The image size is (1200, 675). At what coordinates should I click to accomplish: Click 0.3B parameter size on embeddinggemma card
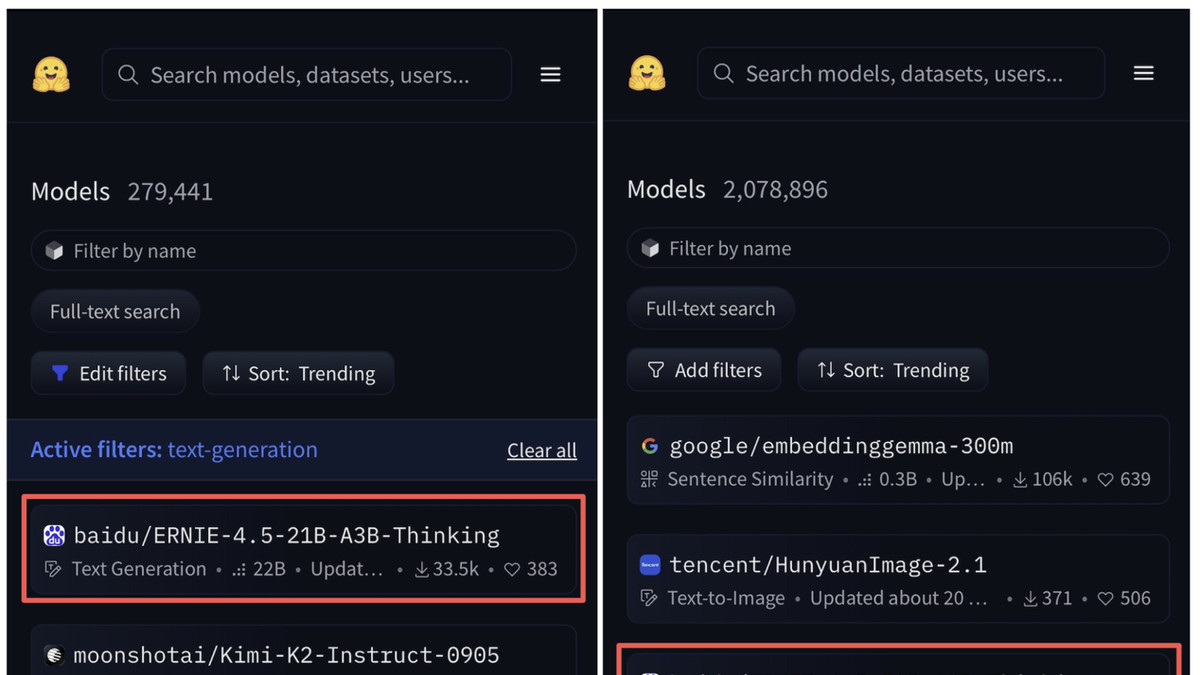[897, 479]
